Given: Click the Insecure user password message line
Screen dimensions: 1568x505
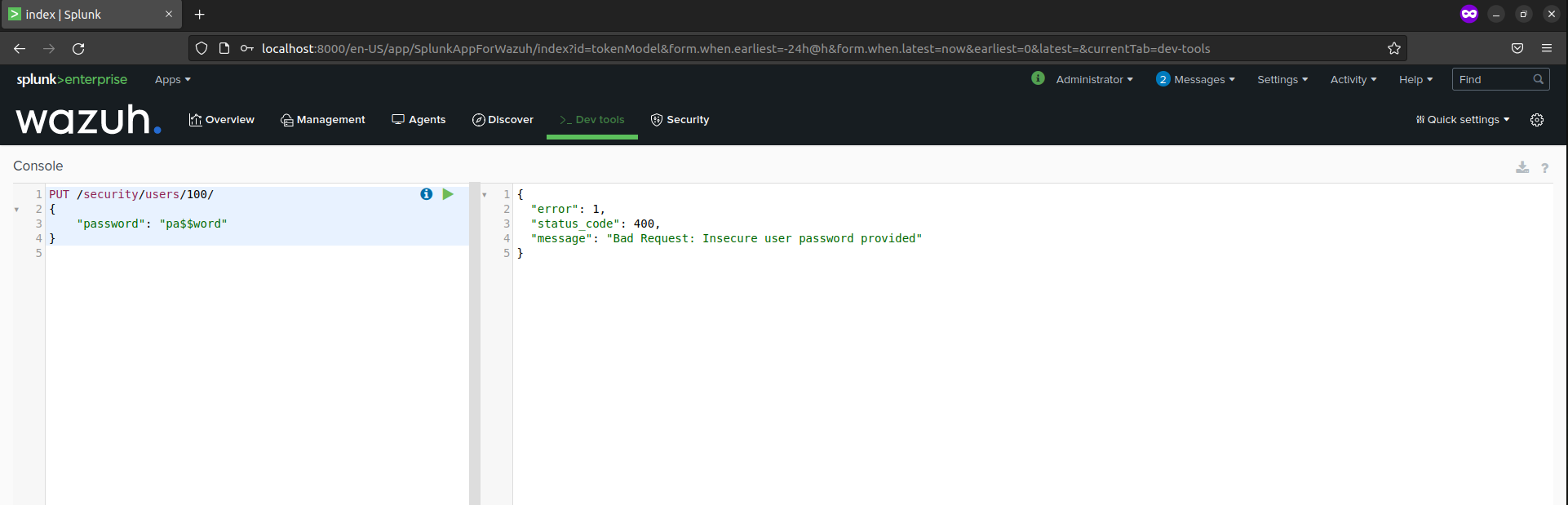Looking at the screenshot, I should (726, 238).
